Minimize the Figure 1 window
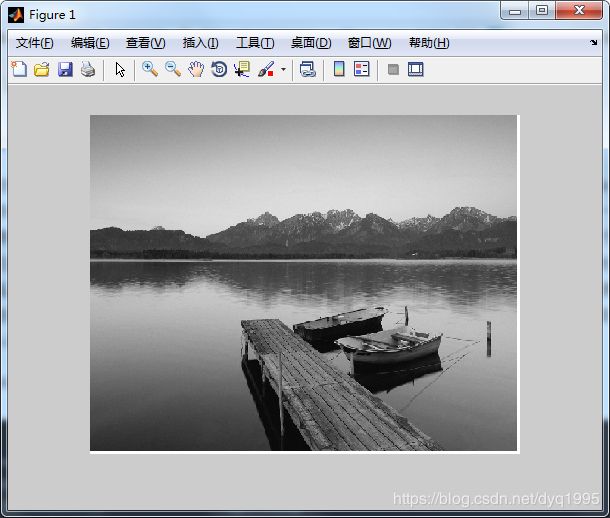Image resolution: width=610 pixels, height=518 pixels. 515,11
